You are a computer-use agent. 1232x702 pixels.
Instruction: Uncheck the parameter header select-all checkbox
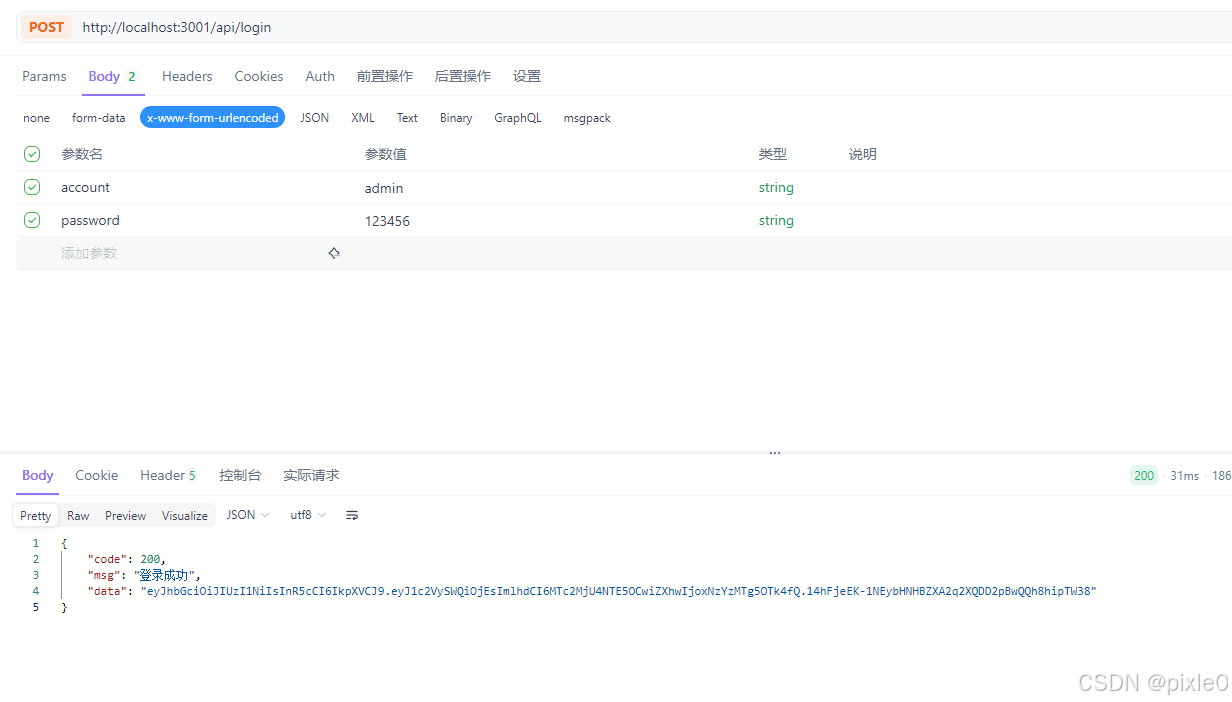pyautogui.click(x=31, y=153)
